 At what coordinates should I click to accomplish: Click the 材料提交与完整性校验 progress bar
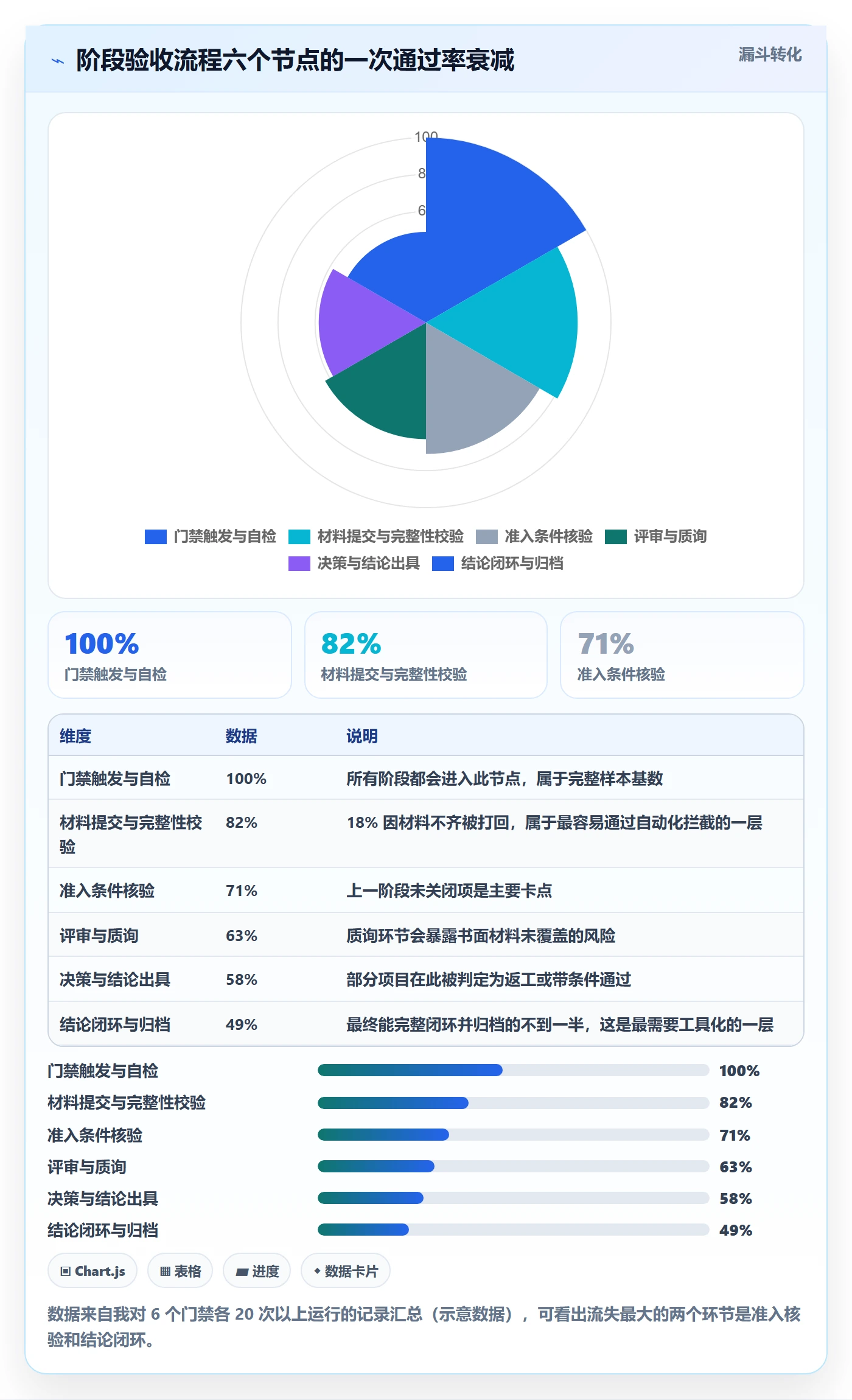pyautogui.click(x=514, y=1102)
